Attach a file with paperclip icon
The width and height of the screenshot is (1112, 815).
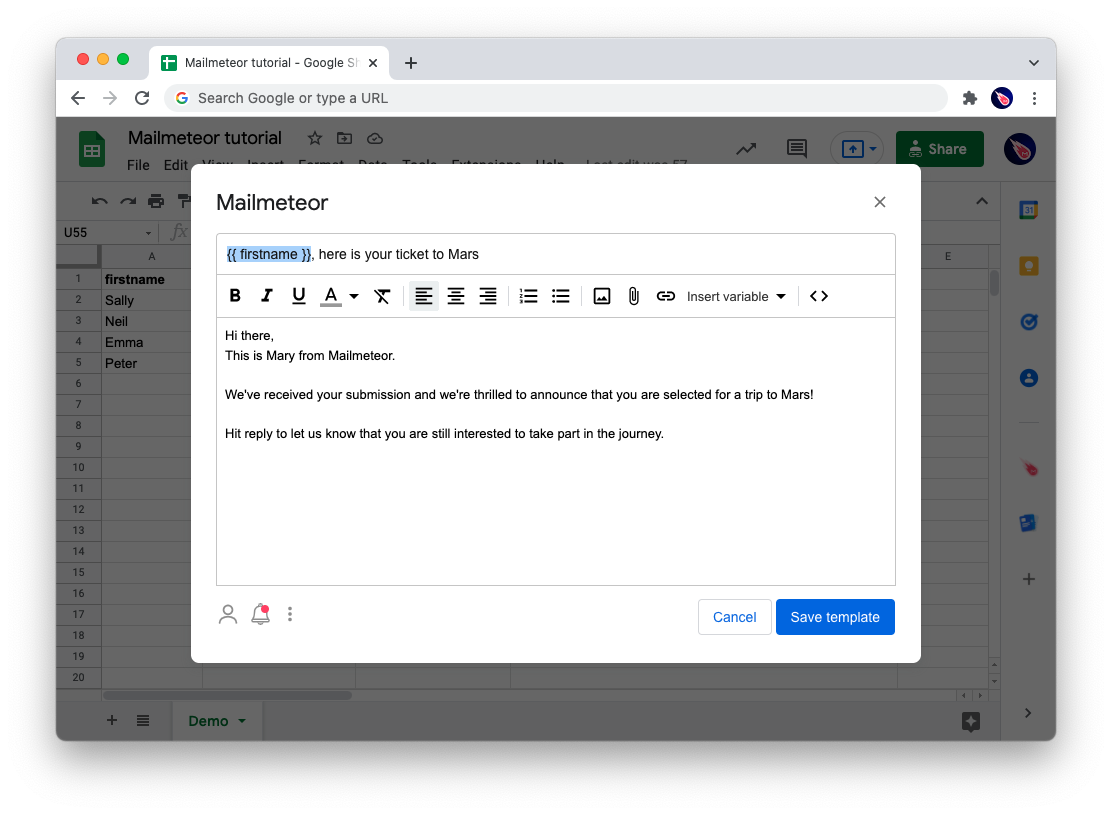pyautogui.click(x=634, y=296)
